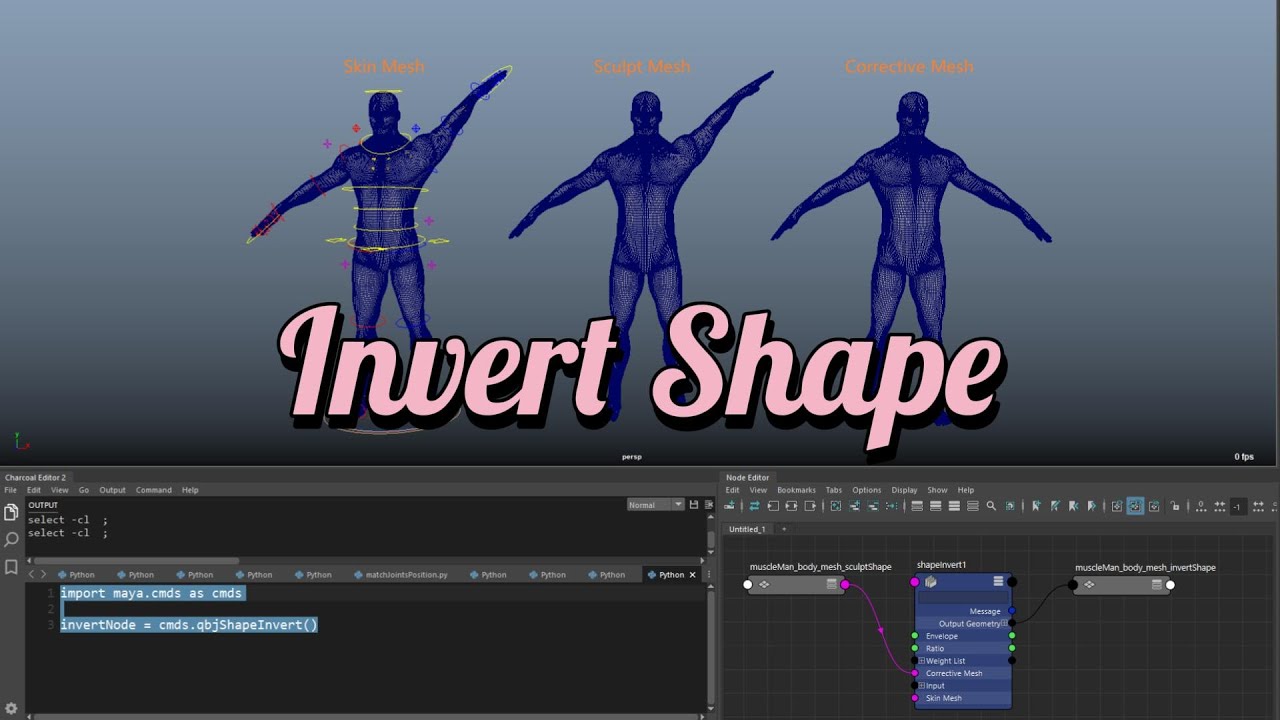Open the Explorer files icon in Charcoal Editor sidebar
The height and width of the screenshot is (720, 1280).
[11, 512]
